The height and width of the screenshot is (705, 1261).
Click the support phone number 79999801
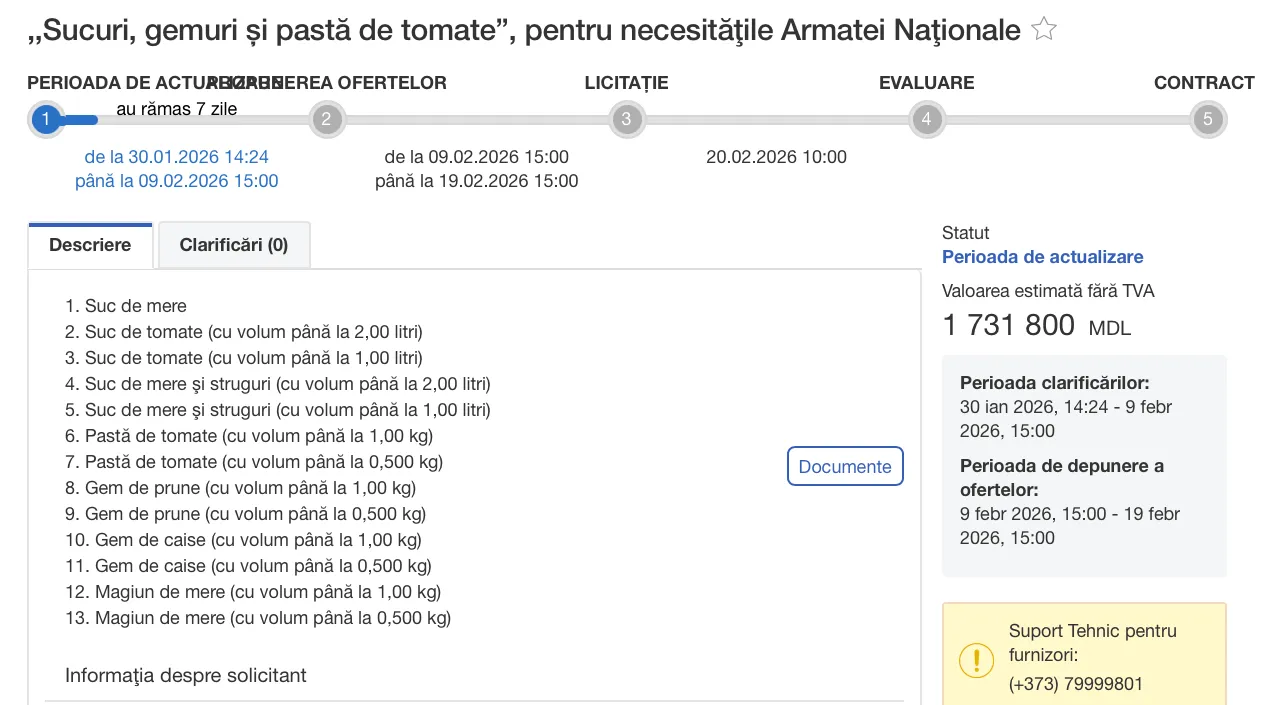[x=1076, y=684]
